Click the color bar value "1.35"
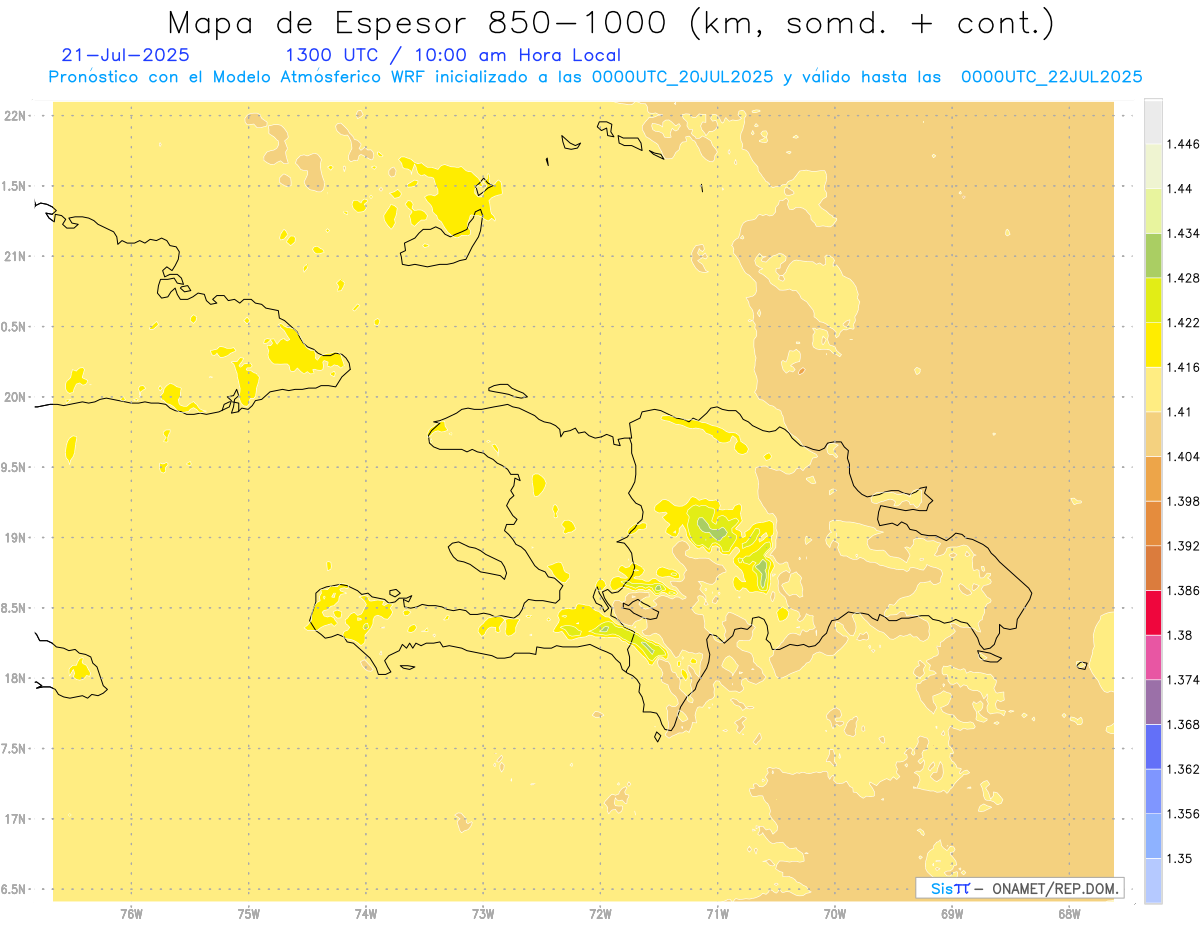 (1181, 858)
